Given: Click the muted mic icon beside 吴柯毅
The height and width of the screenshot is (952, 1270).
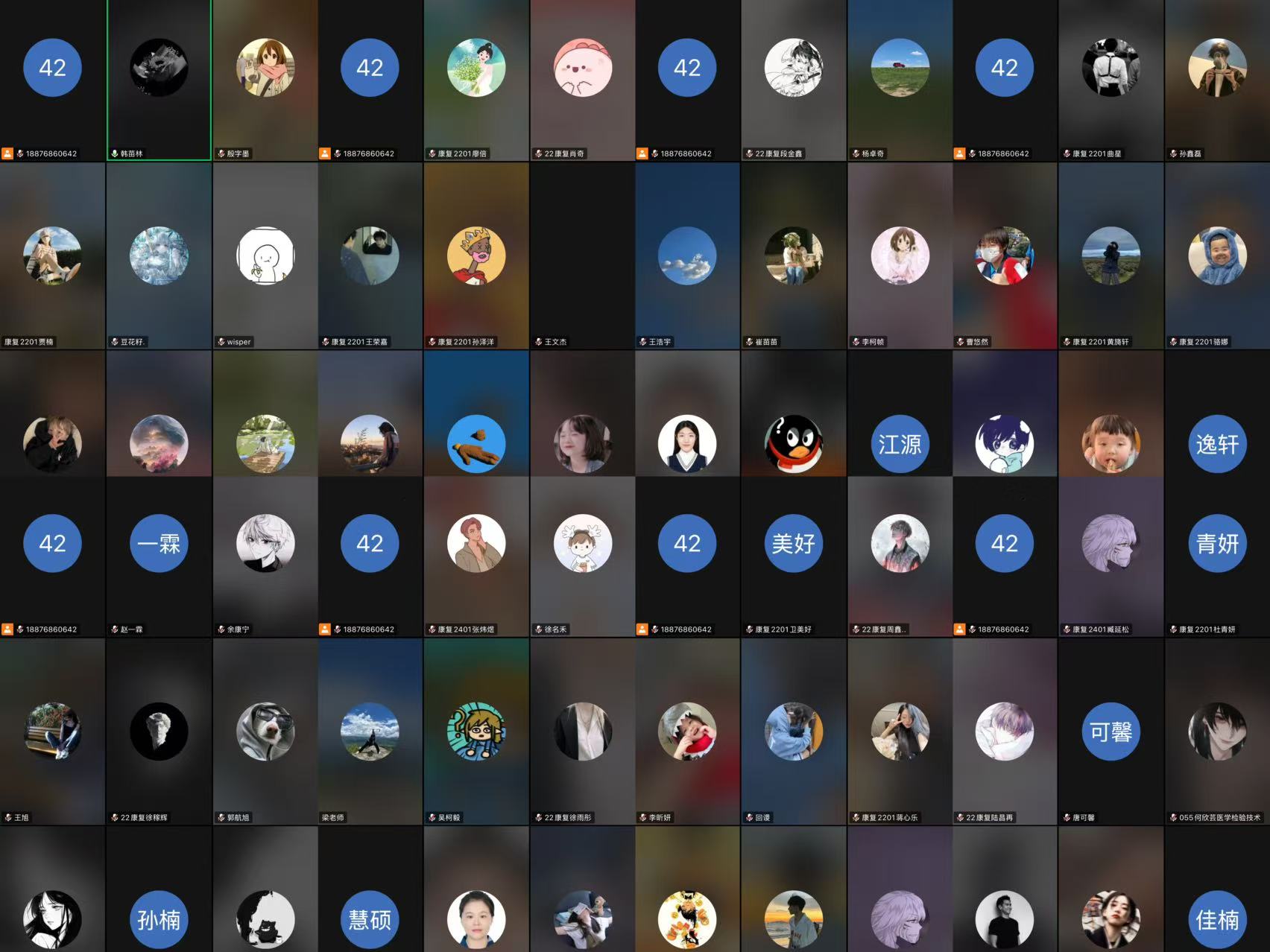Looking at the screenshot, I should click(x=432, y=818).
